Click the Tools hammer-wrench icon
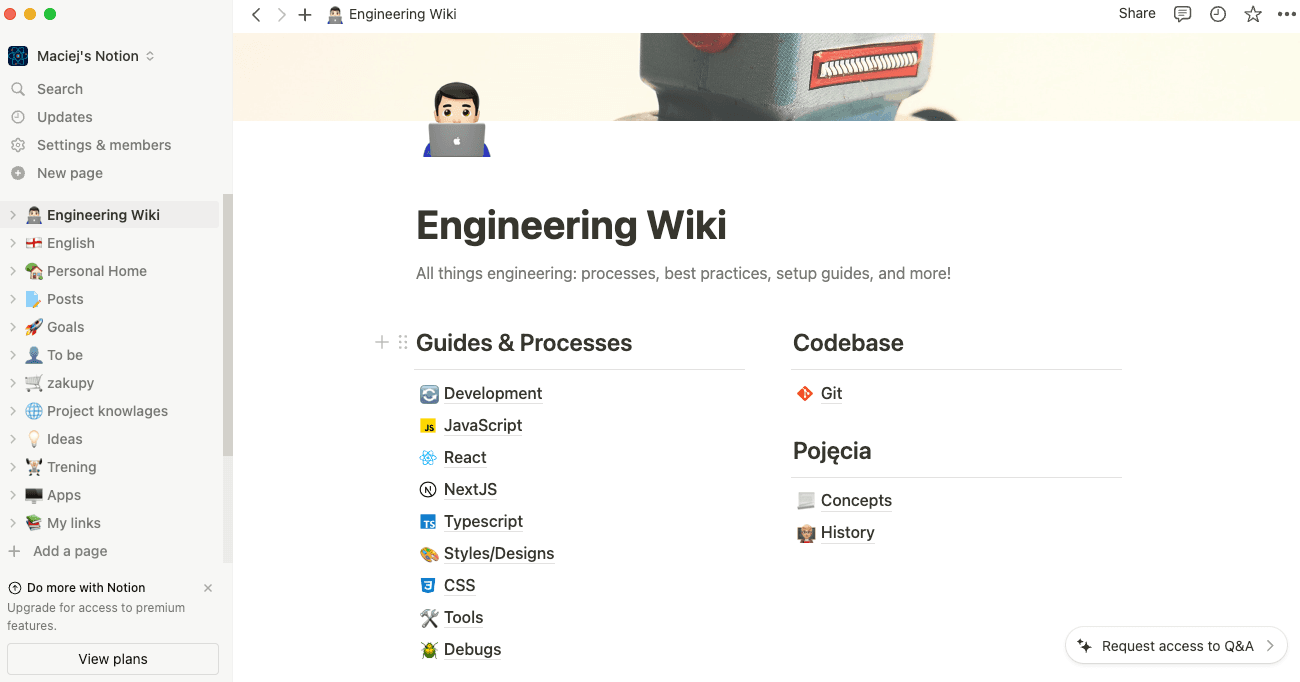 [429, 618]
